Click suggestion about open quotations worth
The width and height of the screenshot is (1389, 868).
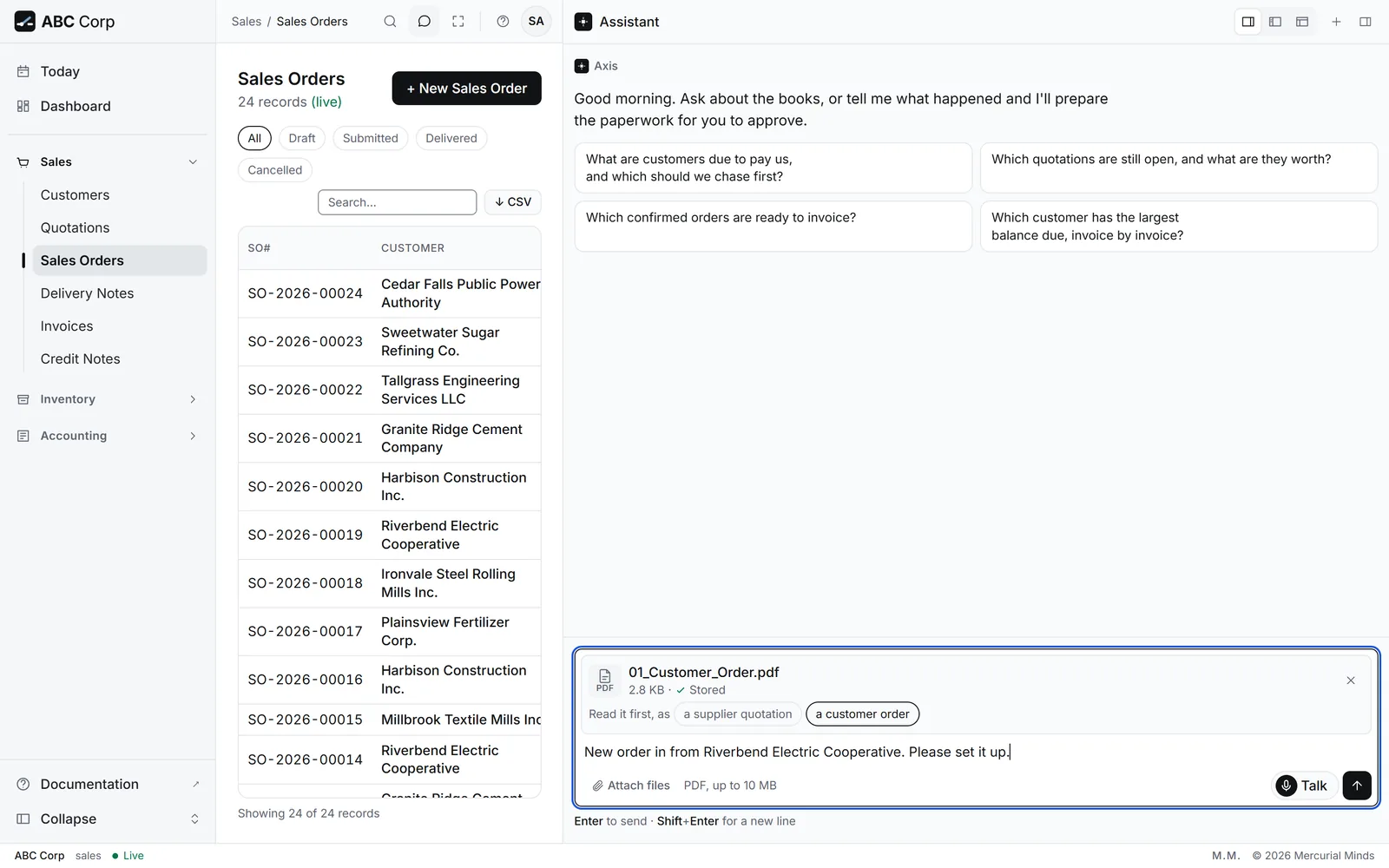click(x=1178, y=168)
